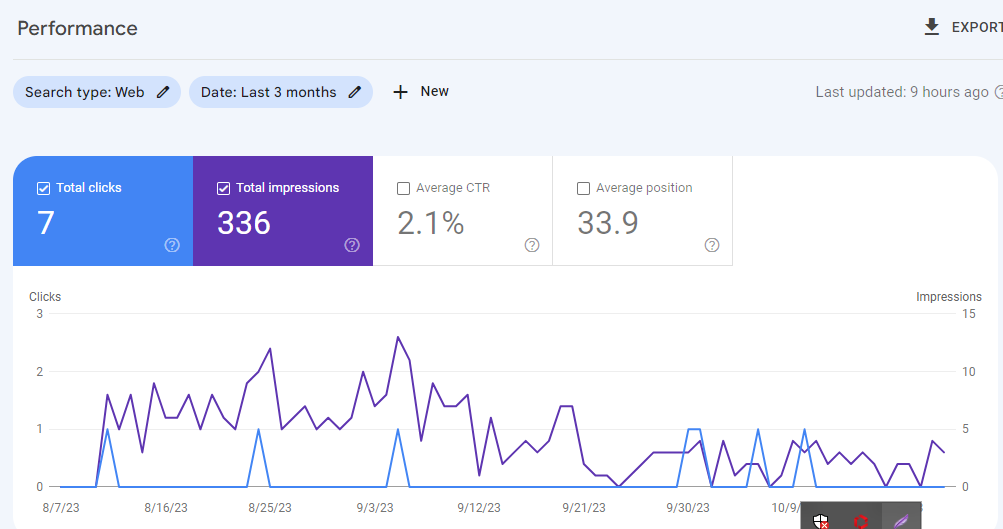Click the pencil icon on Search type: Web

tap(163, 92)
